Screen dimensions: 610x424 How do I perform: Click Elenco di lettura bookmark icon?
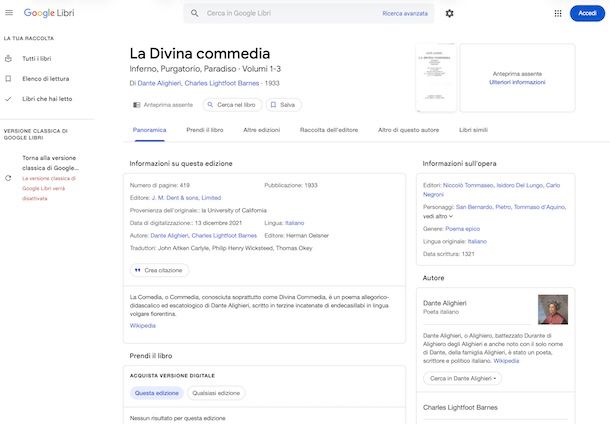(8, 79)
